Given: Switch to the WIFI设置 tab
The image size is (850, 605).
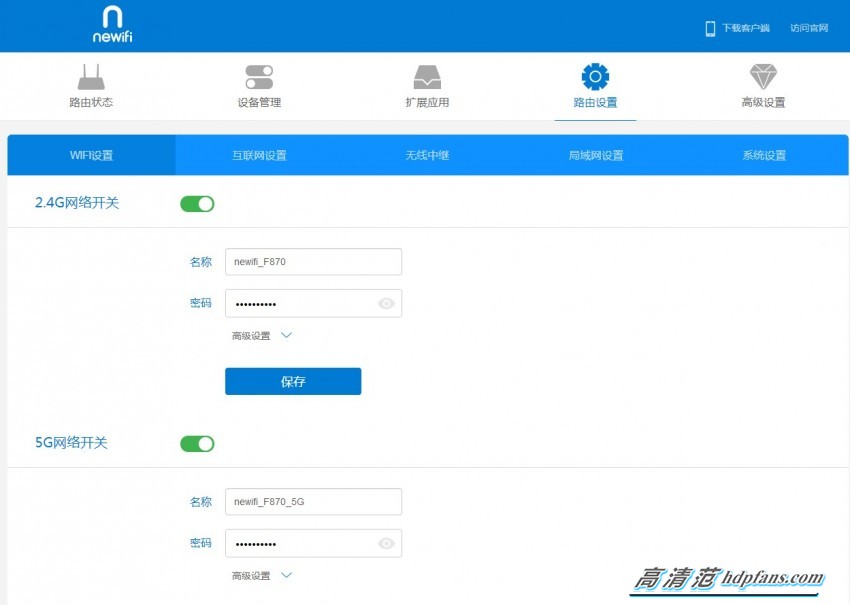Looking at the screenshot, I should 91,155.
